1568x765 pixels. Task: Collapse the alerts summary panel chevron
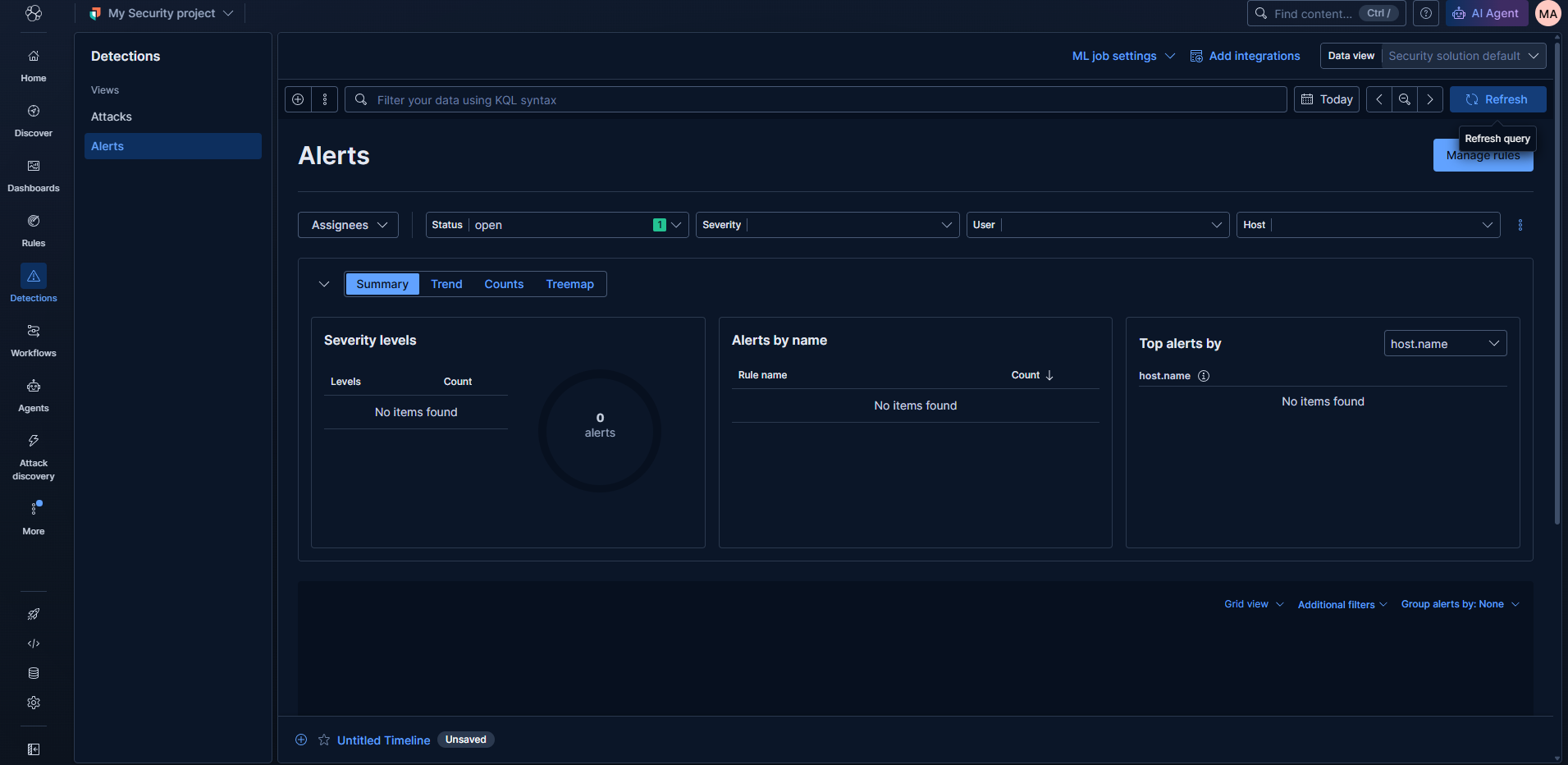pos(324,284)
